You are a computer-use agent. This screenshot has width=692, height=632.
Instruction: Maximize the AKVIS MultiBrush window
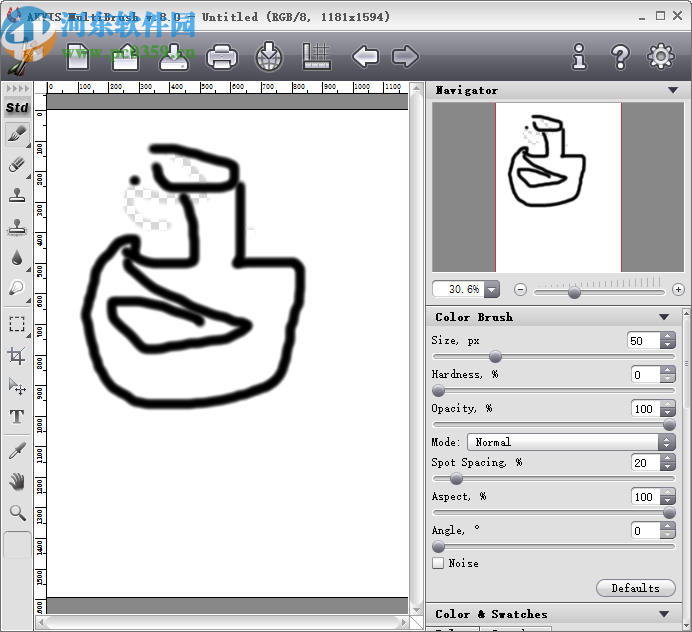click(x=660, y=16)
